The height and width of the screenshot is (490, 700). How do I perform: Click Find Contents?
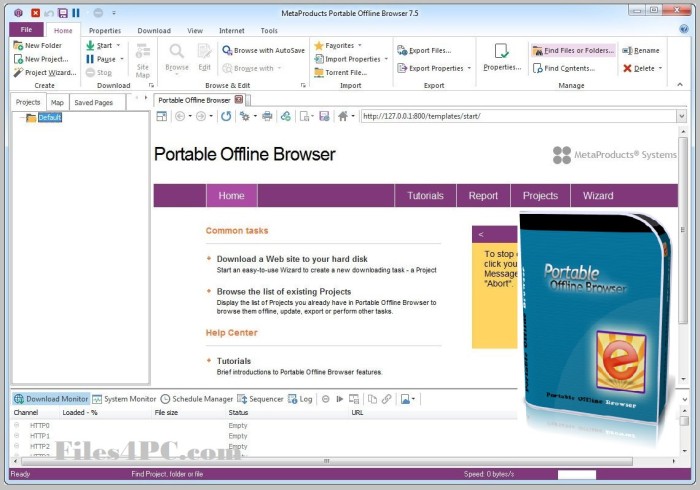click(x=564, y=68)
